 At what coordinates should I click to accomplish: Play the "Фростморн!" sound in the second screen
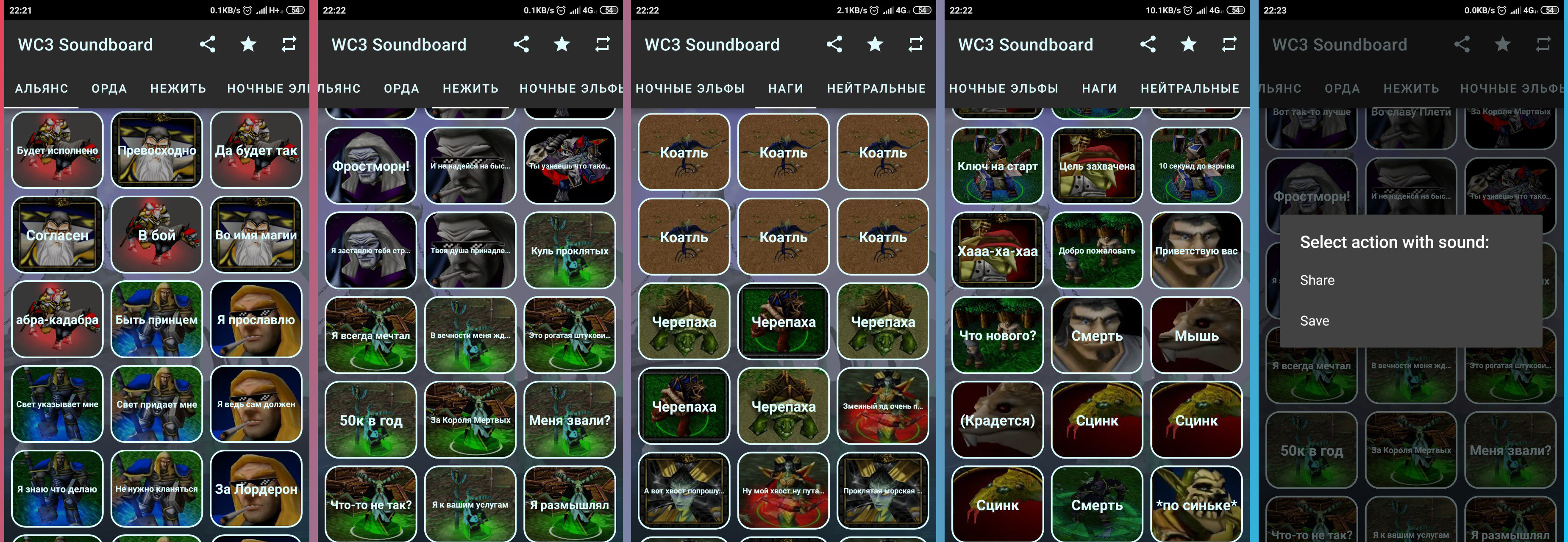coord(371,166)
